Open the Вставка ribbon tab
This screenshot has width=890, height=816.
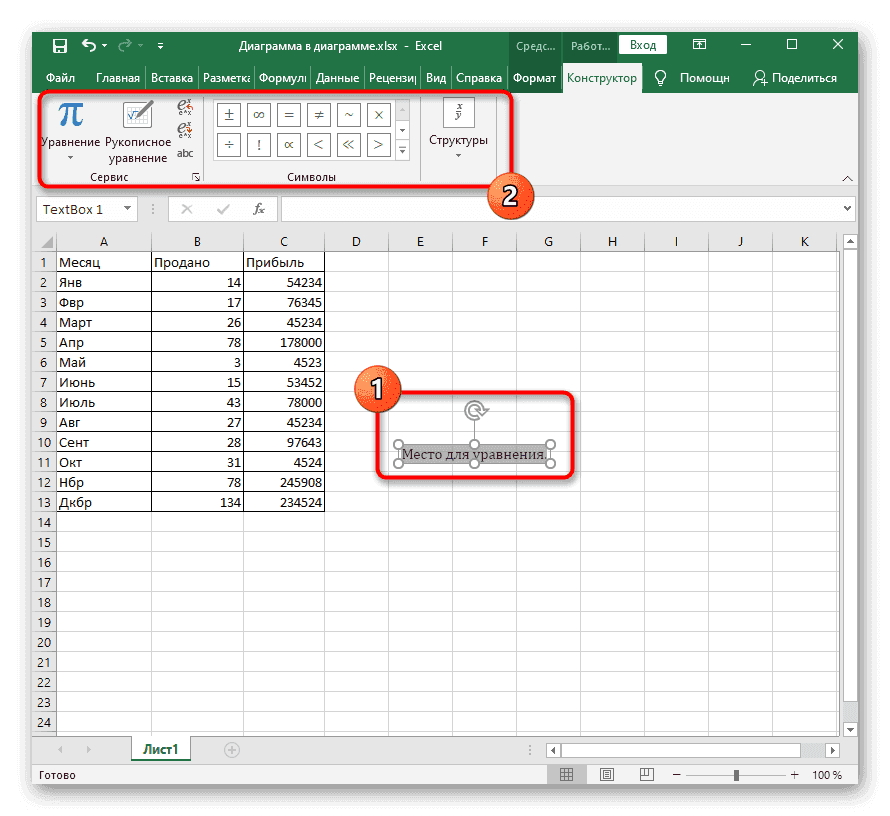pyautogui.click(x=171, y=78)
